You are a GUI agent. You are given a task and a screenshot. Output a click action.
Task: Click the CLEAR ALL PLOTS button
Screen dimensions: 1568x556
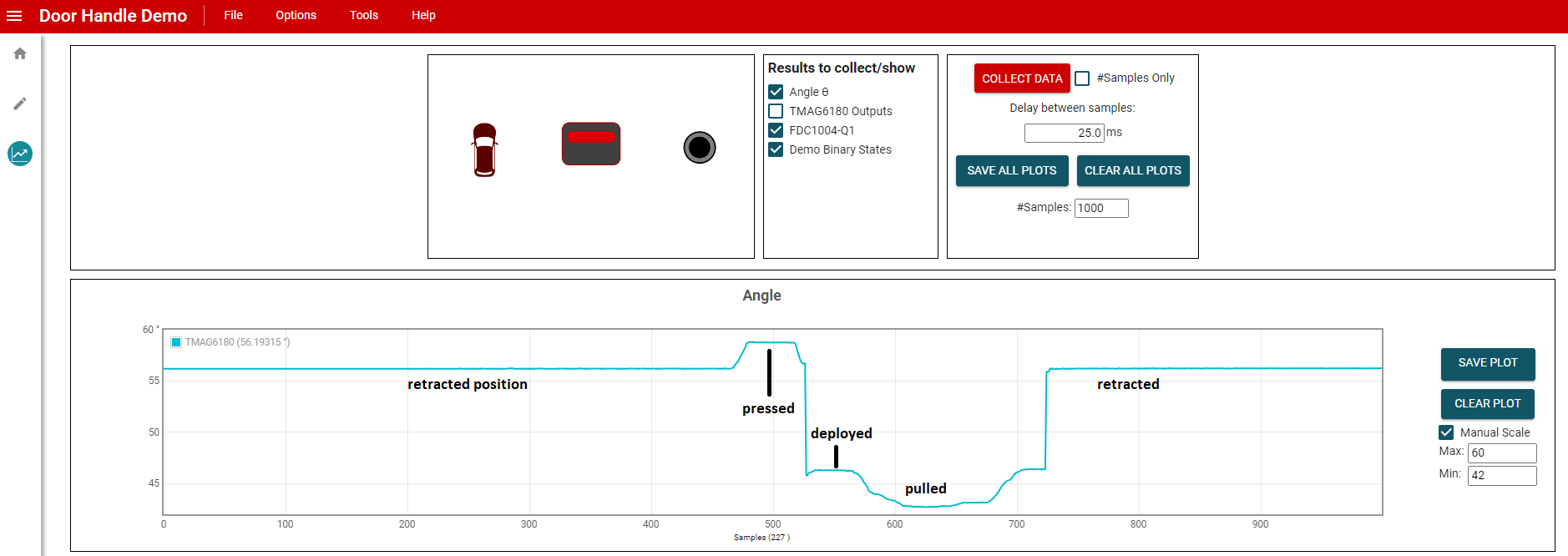click(1132, 170)
